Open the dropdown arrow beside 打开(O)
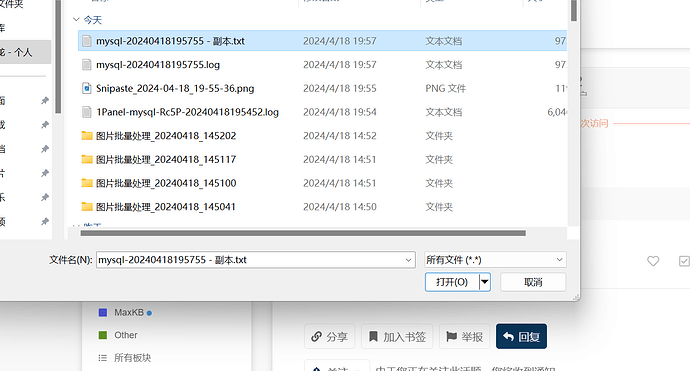The image size is (690, 371). pyautogui.click(x=484, y=282)
